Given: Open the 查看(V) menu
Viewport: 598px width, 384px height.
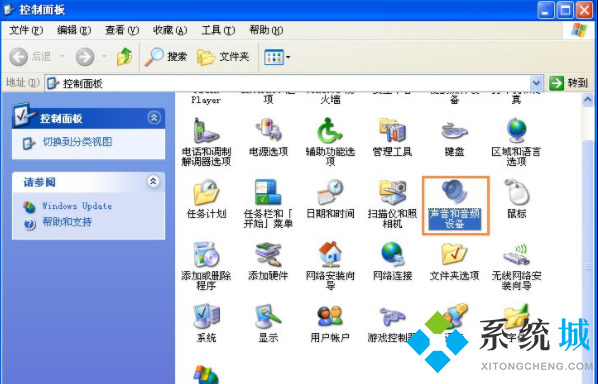Looking at the screenshot, I should (x=122, y=30).
